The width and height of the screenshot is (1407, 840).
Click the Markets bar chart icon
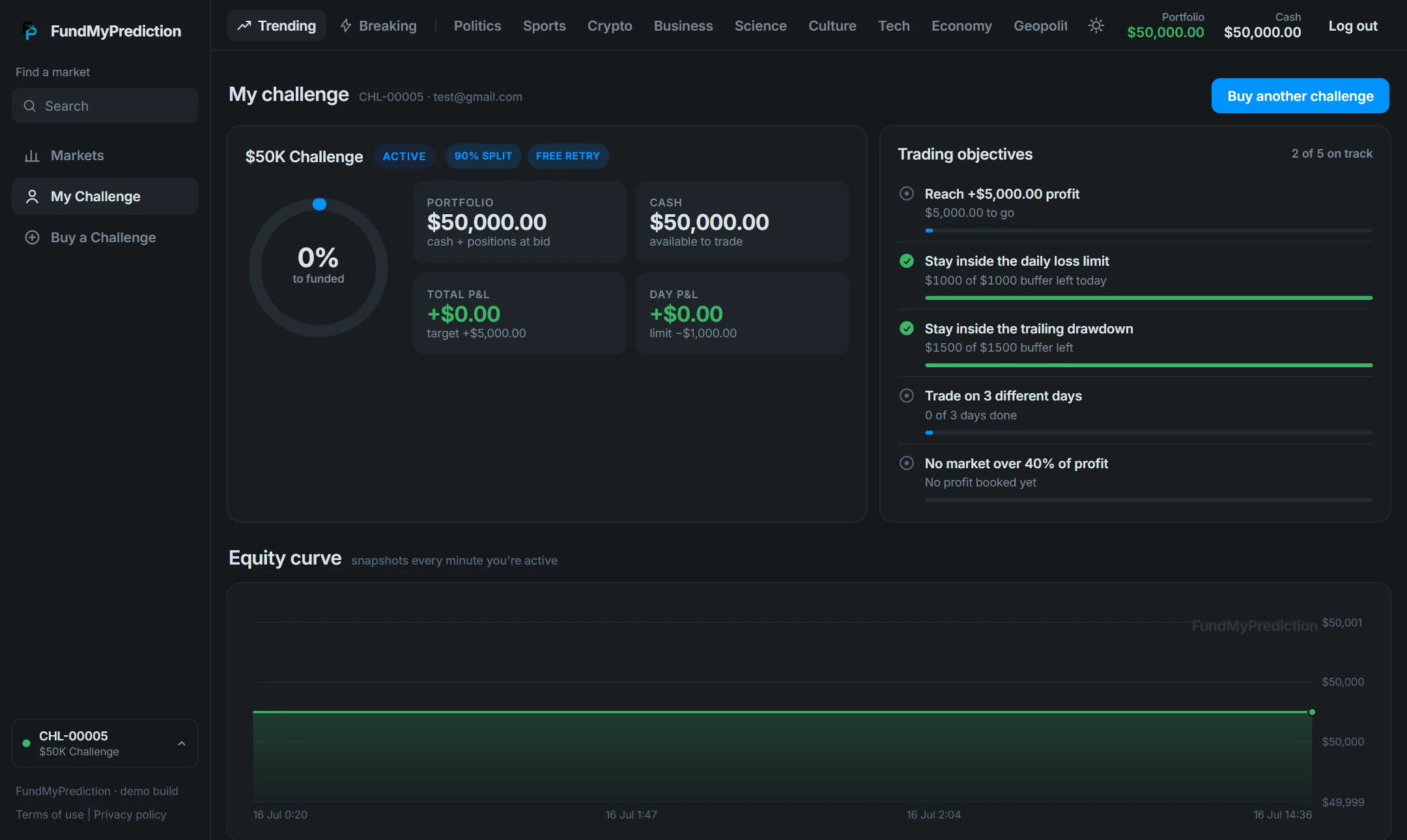coord(32,156)
